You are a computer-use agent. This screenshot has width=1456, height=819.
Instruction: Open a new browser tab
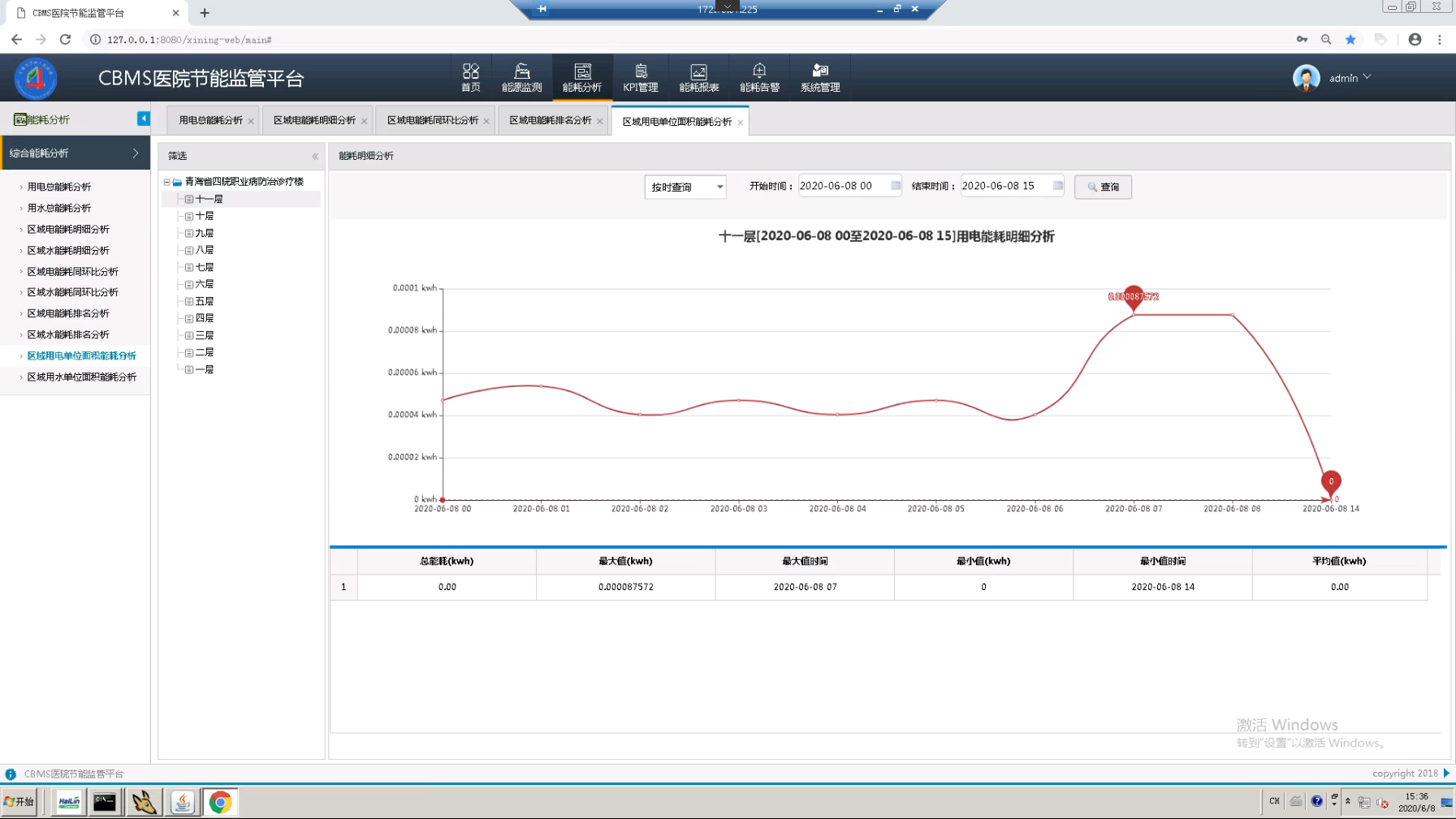(205, 13)
